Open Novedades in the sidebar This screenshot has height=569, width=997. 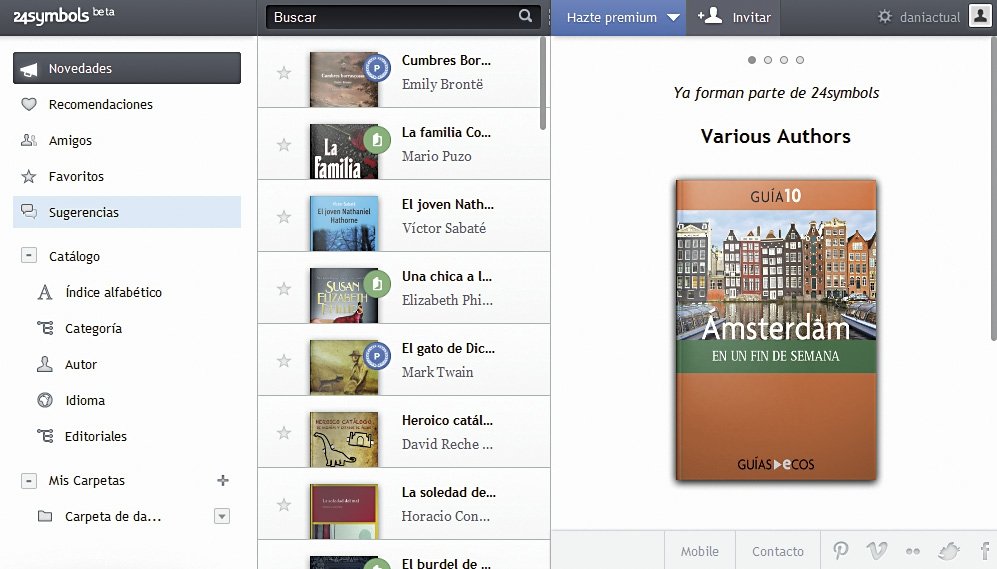(127, 68)
